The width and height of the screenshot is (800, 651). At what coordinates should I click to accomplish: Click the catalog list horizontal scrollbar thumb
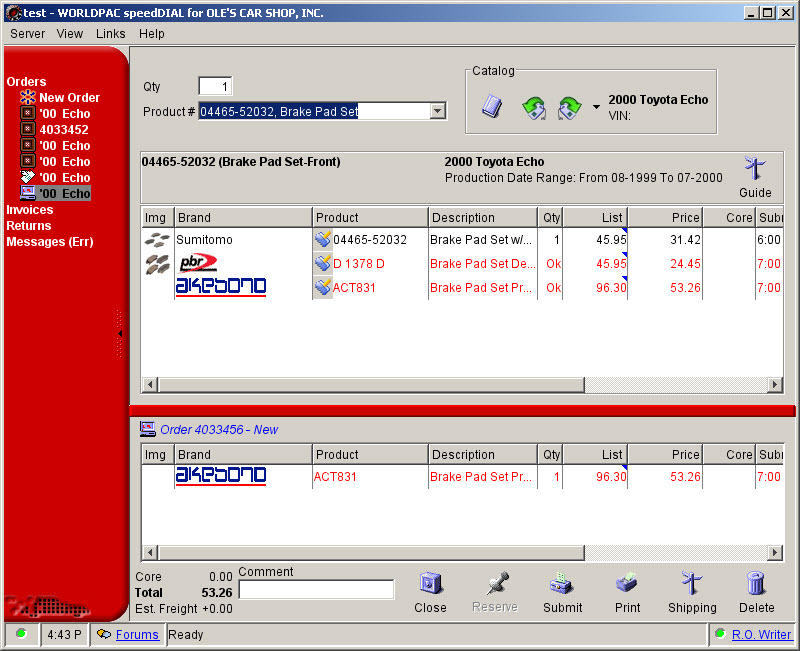pos(371,385)
